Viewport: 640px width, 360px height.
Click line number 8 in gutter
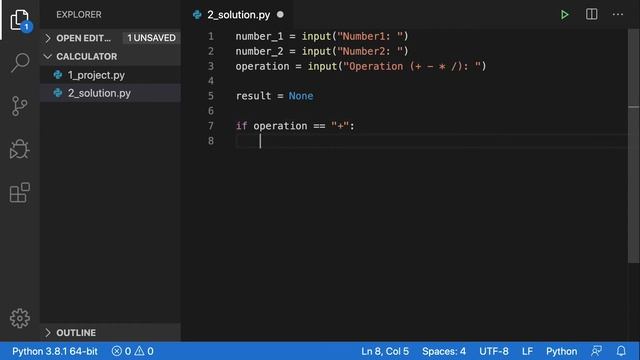(x=211, y=141)
